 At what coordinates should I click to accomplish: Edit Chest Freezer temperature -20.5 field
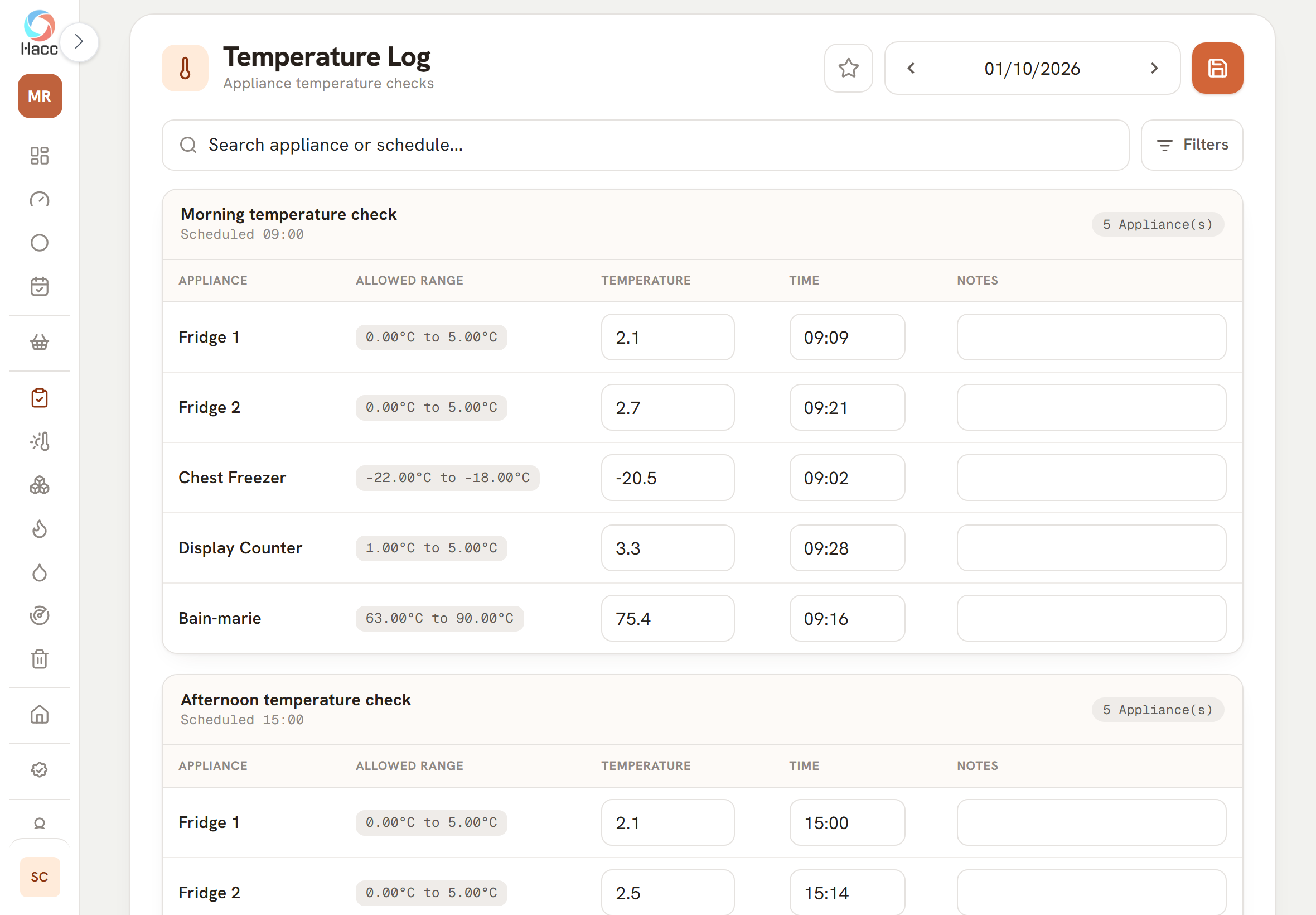click(x=667, y=478)
